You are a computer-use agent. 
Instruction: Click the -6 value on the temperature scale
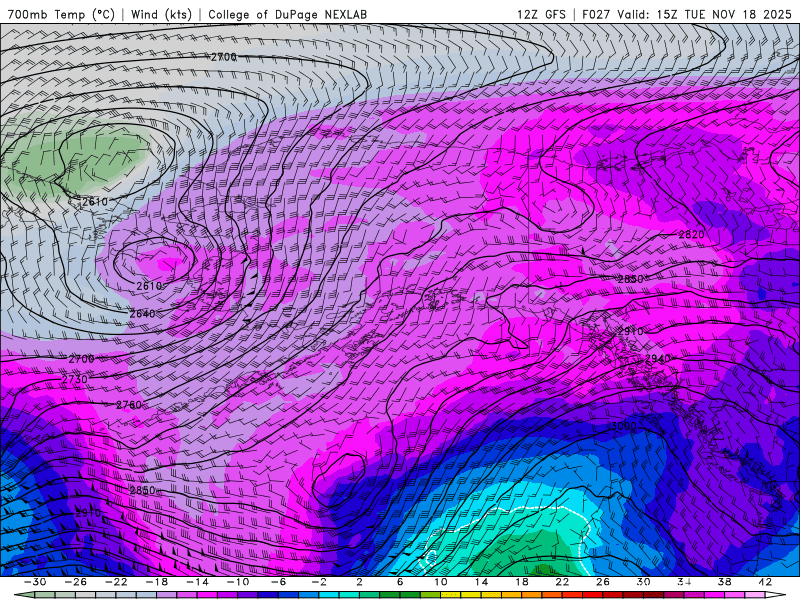click(x=279, y=582)
